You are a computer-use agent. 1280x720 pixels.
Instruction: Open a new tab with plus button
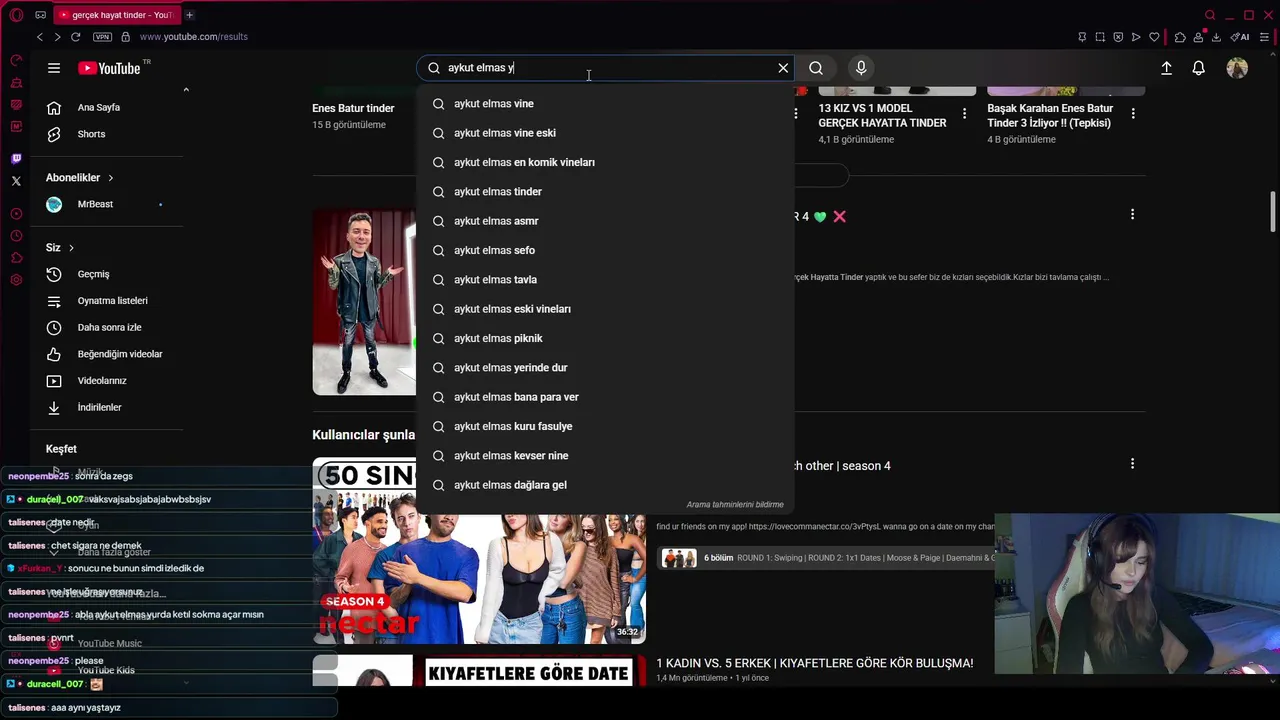click(x=189, y=15)
